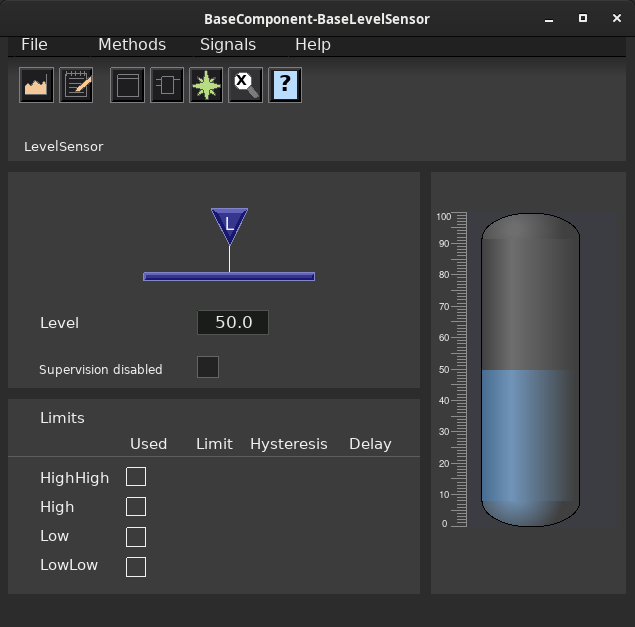Image resolution: width=635 pixels, height=627 pixels.
Task: Toggle the Supervision disabled indicator box
Action: click(x=208, y=367)
